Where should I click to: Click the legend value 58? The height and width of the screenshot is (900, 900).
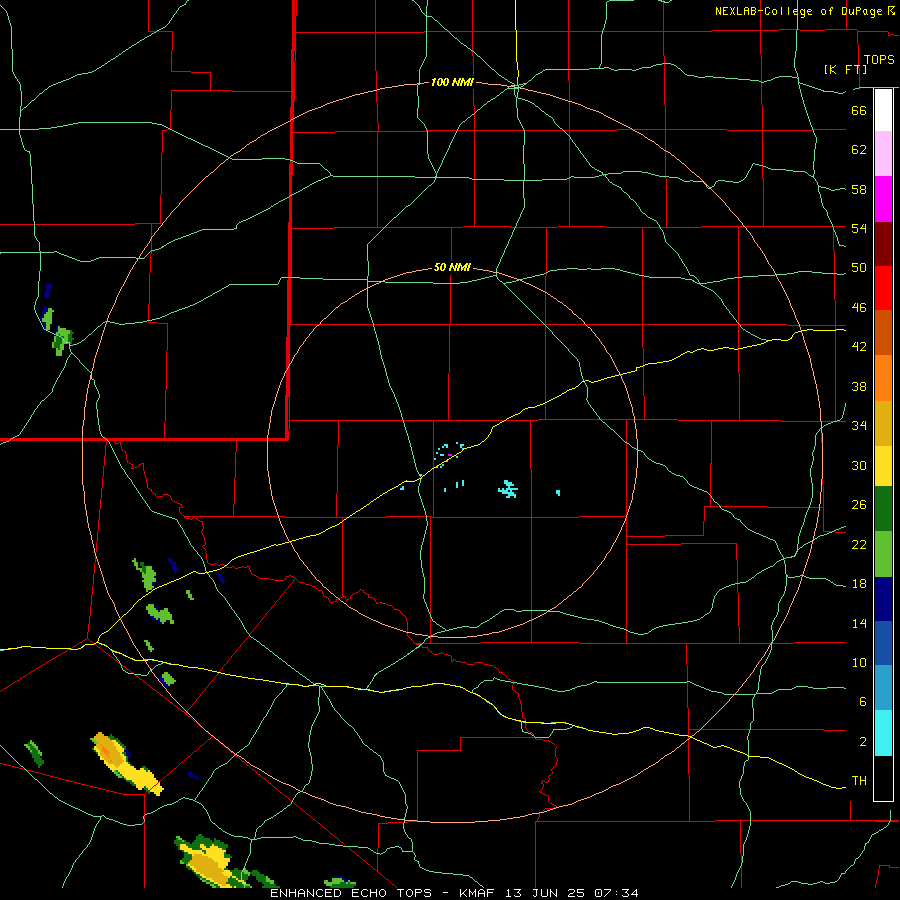tap(859, 189)
